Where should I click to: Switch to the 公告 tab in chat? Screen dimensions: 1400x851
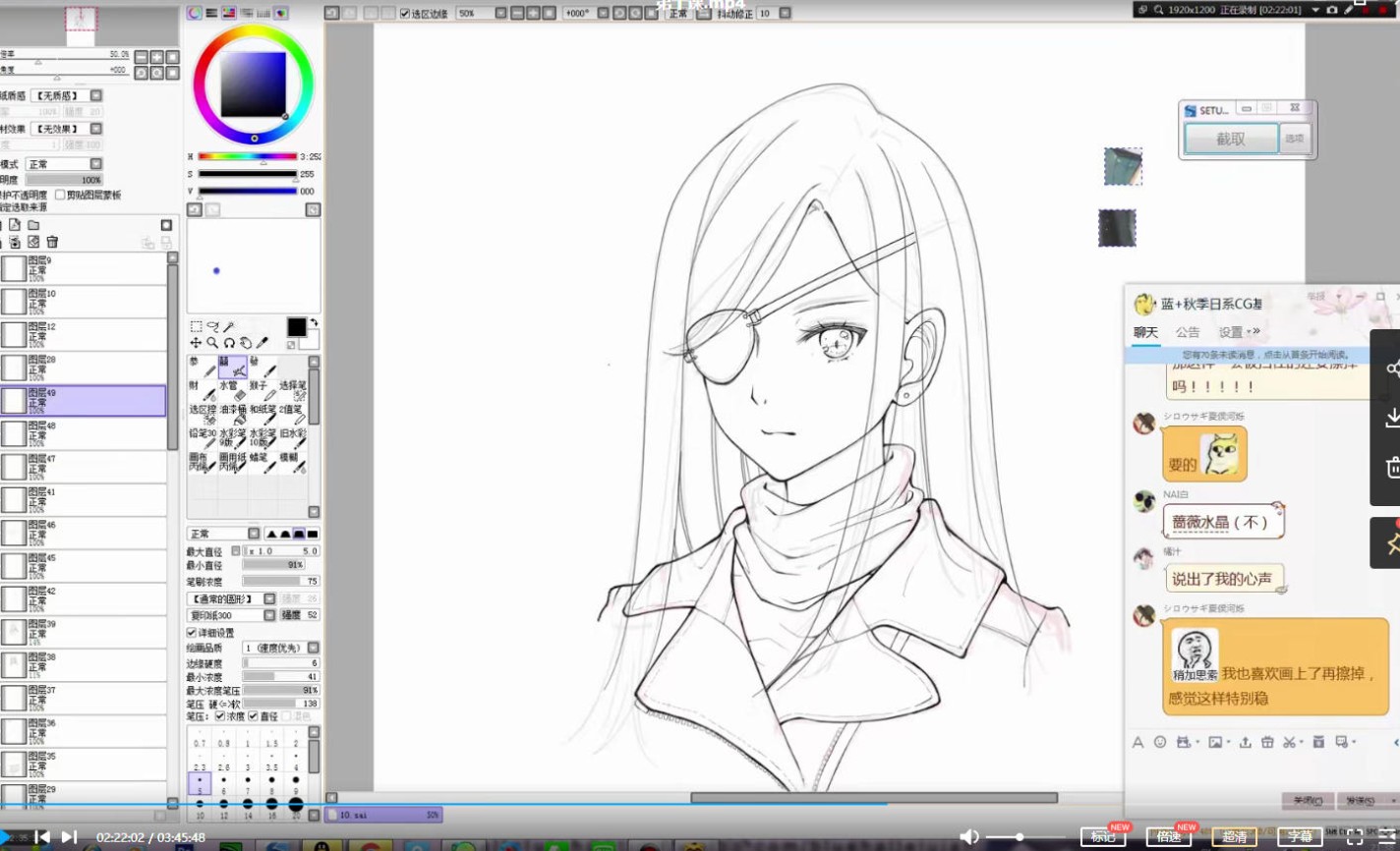point(1188,332)
